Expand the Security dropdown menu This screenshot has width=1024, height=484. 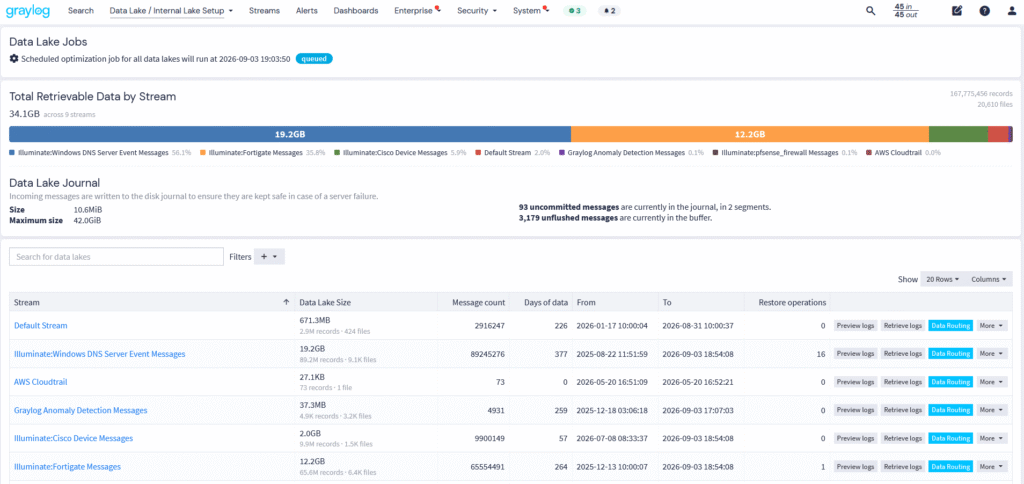coord(477,10)
